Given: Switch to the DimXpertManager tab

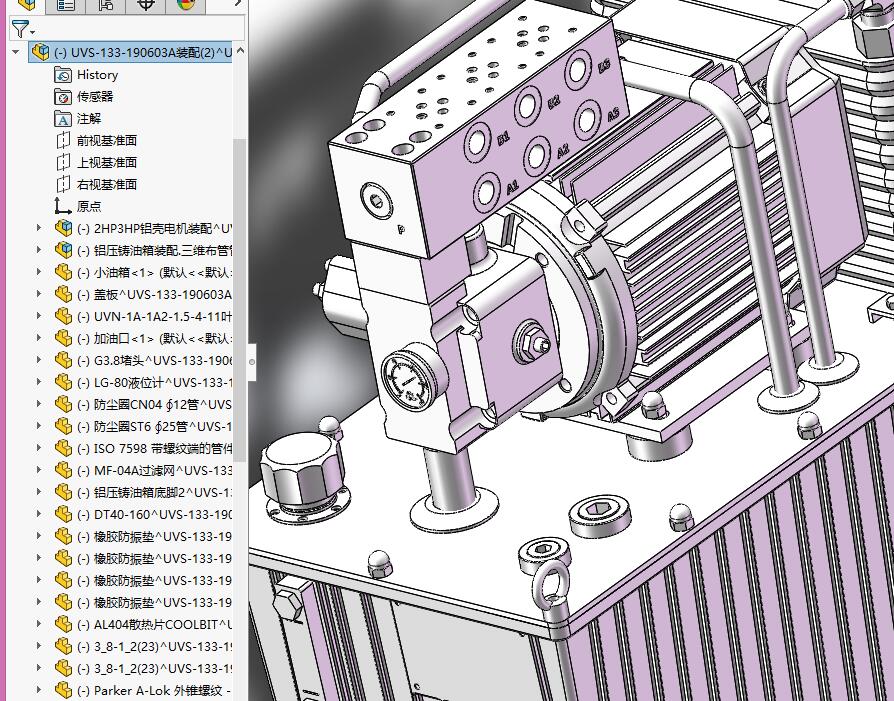Looking at the screenshot, I should [145, 5].
